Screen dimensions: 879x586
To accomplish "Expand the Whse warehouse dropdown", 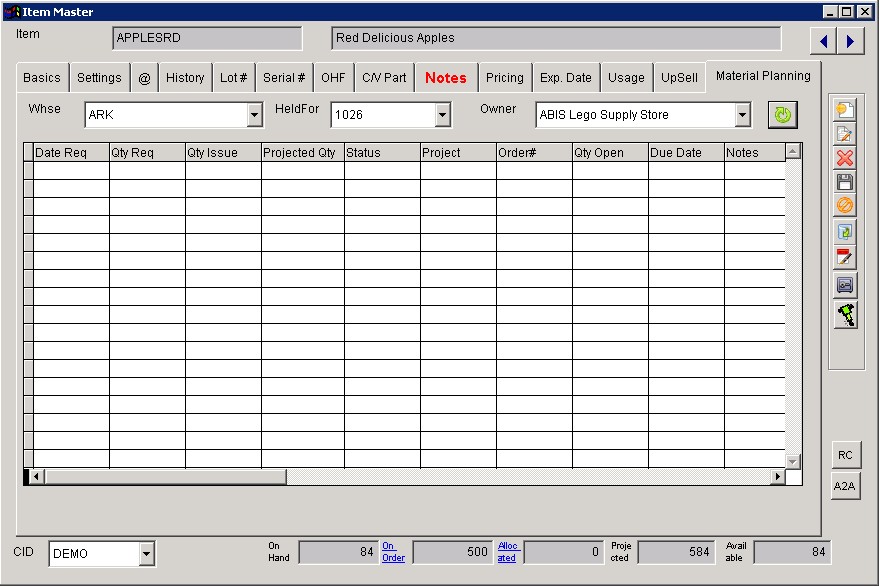I will [x=254, y=116].
